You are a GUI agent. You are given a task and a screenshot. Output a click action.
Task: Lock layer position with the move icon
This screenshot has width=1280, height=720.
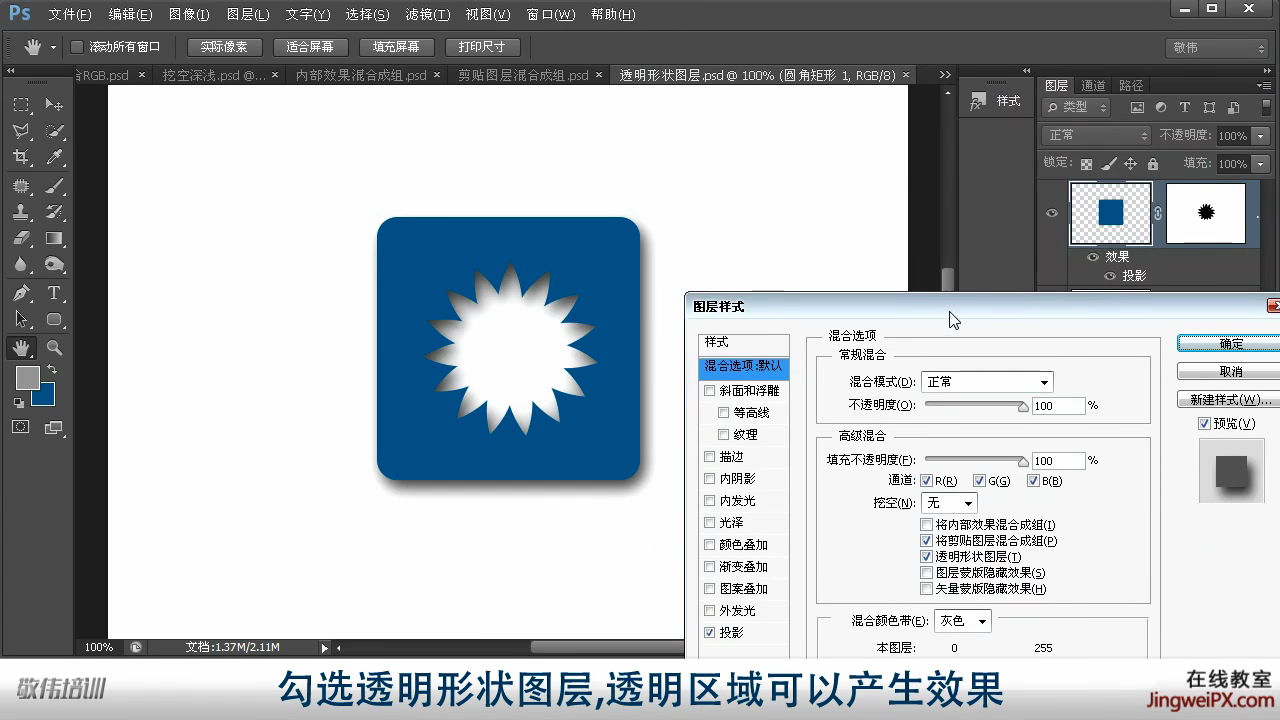point(1130,164)
